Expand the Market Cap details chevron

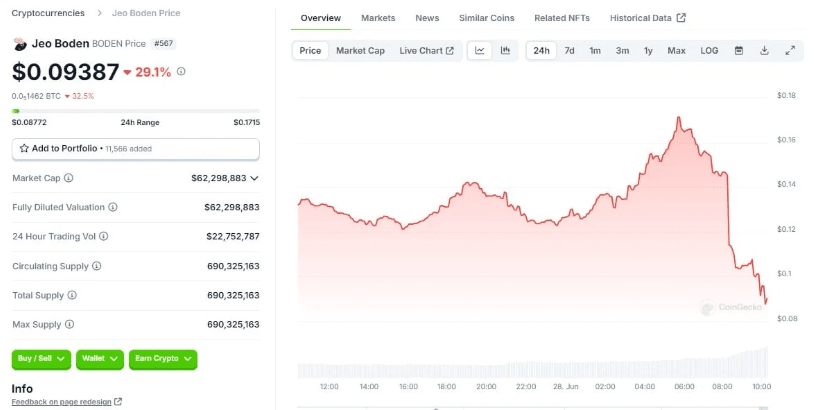coord(255,178)
